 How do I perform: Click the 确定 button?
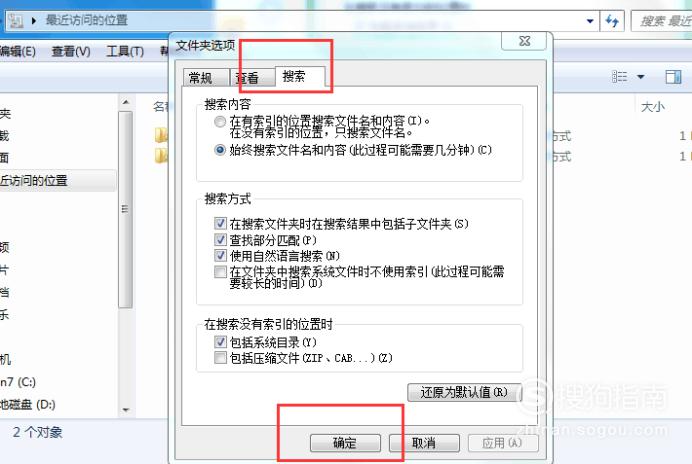[x=345, y=443]
